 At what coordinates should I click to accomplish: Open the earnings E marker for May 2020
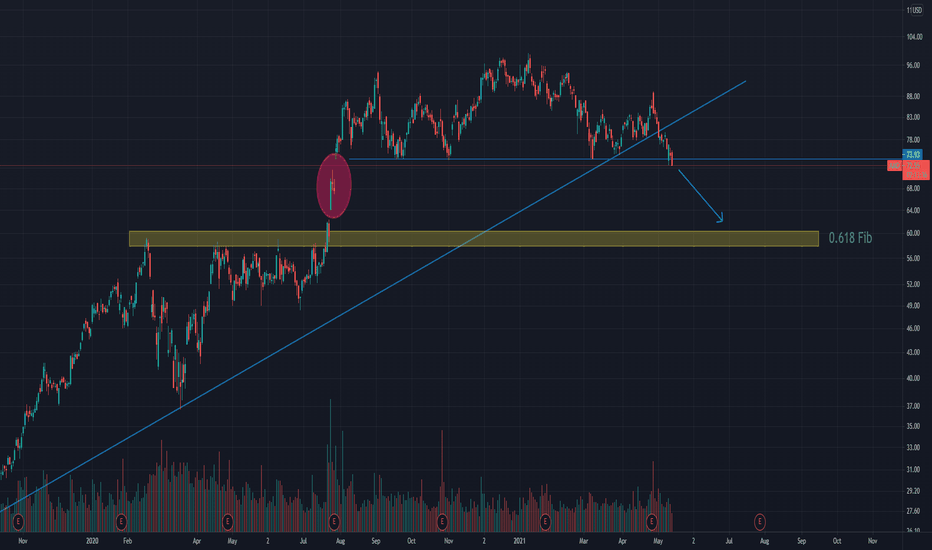coord(227,522)
